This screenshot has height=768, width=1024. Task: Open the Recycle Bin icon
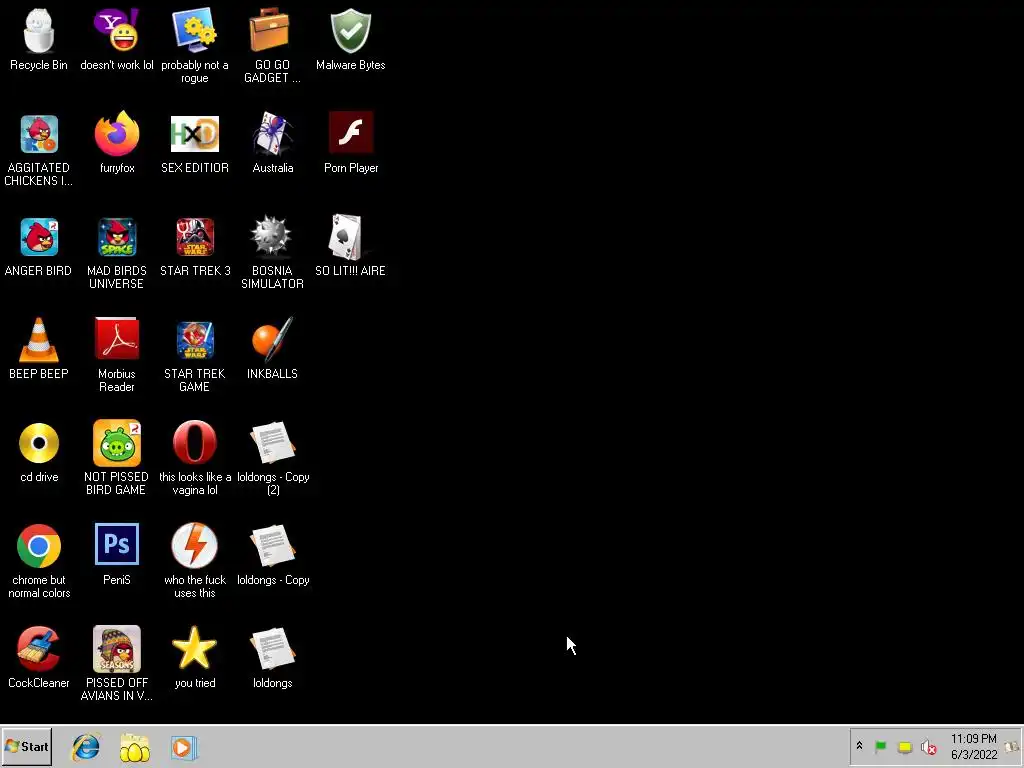tap(39, 31)
